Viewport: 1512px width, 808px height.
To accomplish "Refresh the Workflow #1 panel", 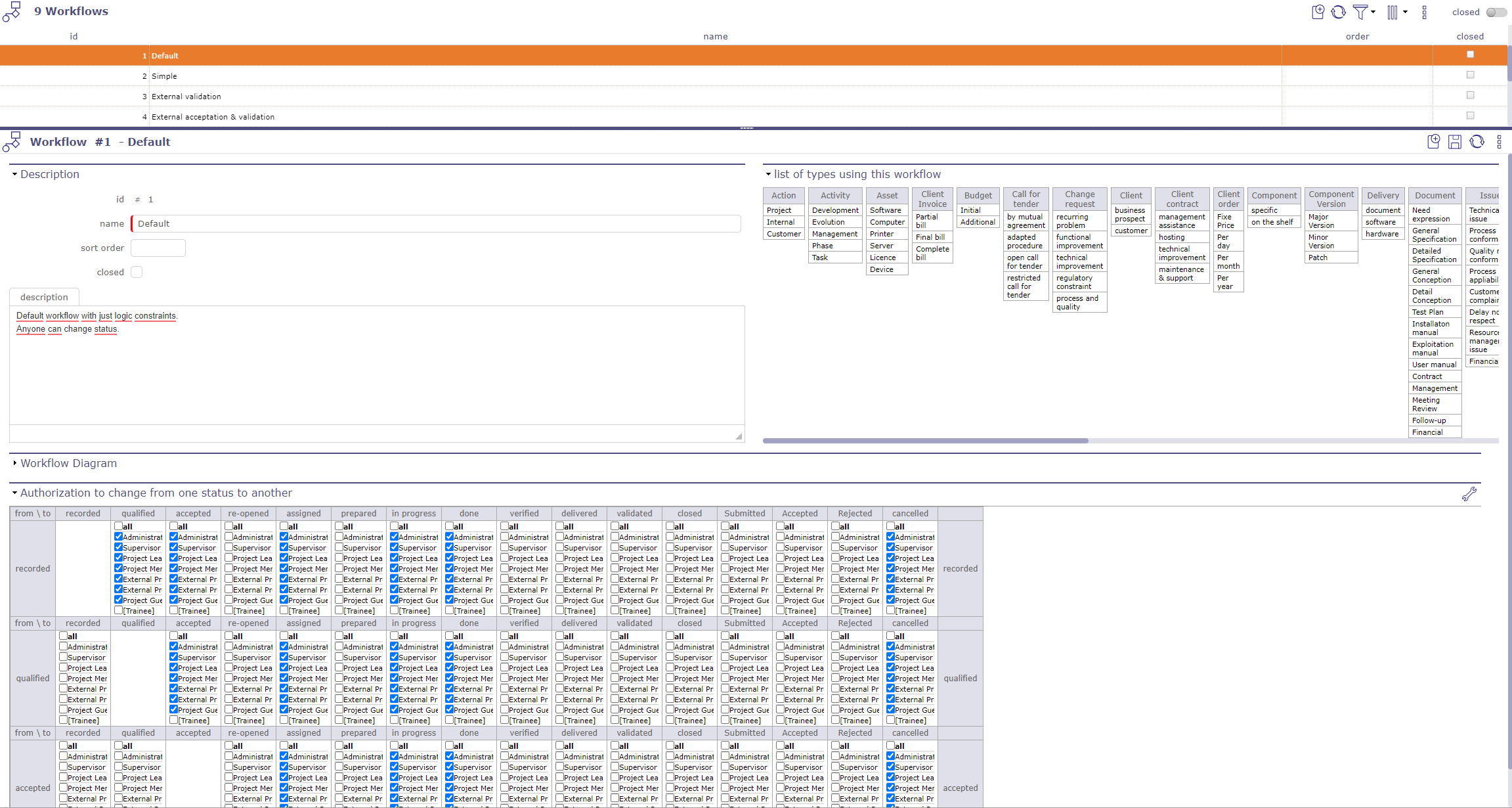I will pyautogui.click(x=1477, y=142).
